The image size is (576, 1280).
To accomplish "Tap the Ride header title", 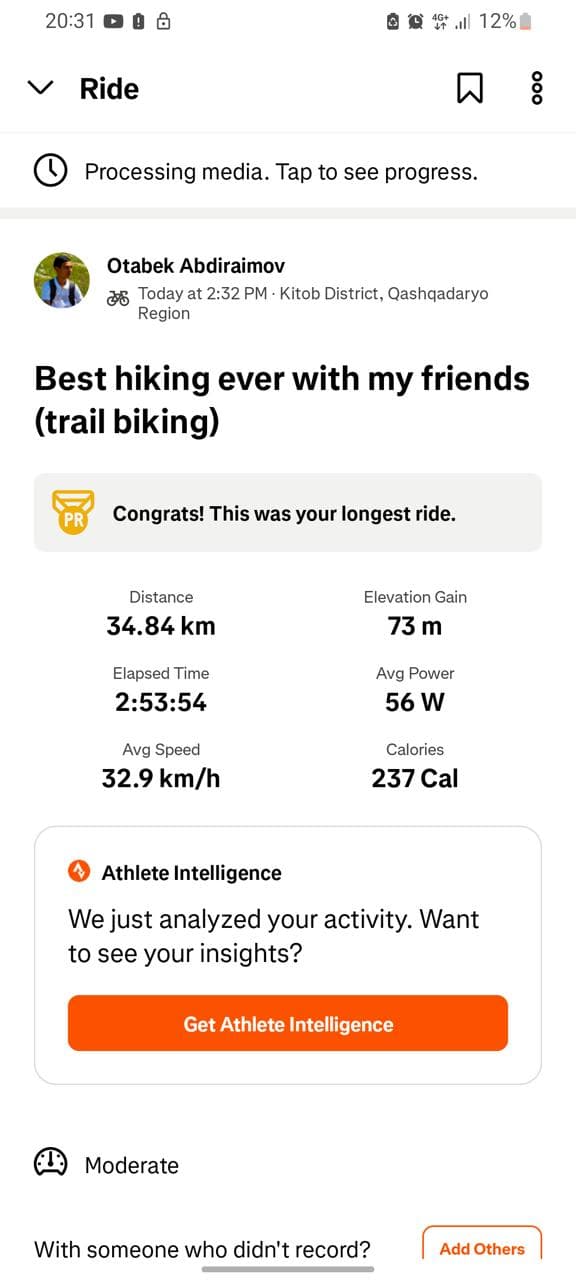I will coord(109,88).
